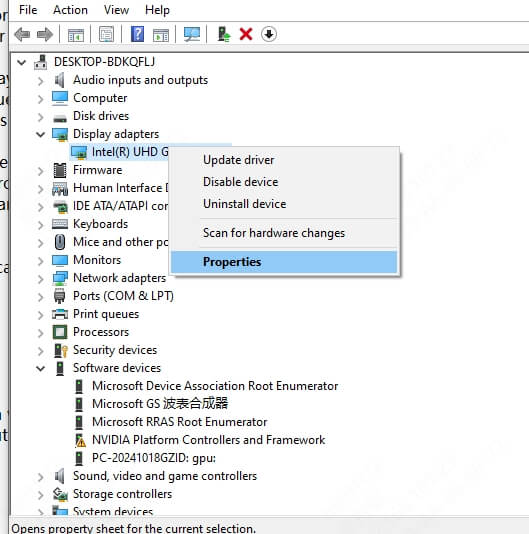The width and height of the screenshot is (529, 534).
Task: Open the Action menu
Action: click(71, 10)
